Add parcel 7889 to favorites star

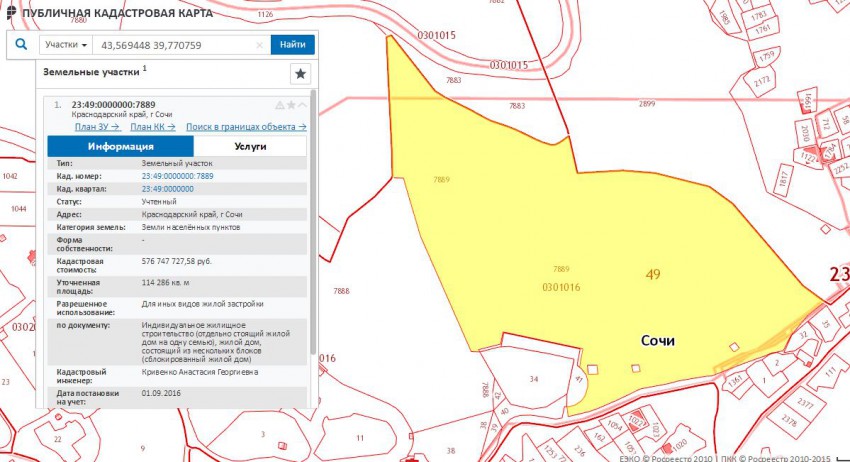click(291, 104)
